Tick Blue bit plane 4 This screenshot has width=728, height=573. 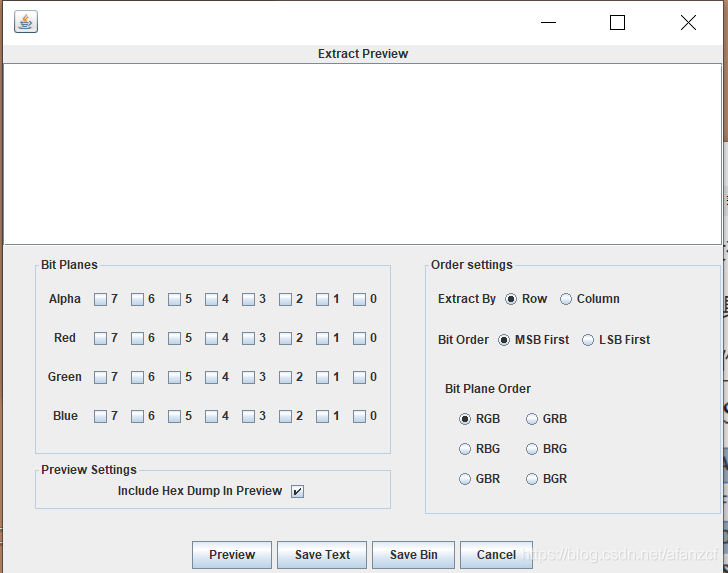click(211, 417)
